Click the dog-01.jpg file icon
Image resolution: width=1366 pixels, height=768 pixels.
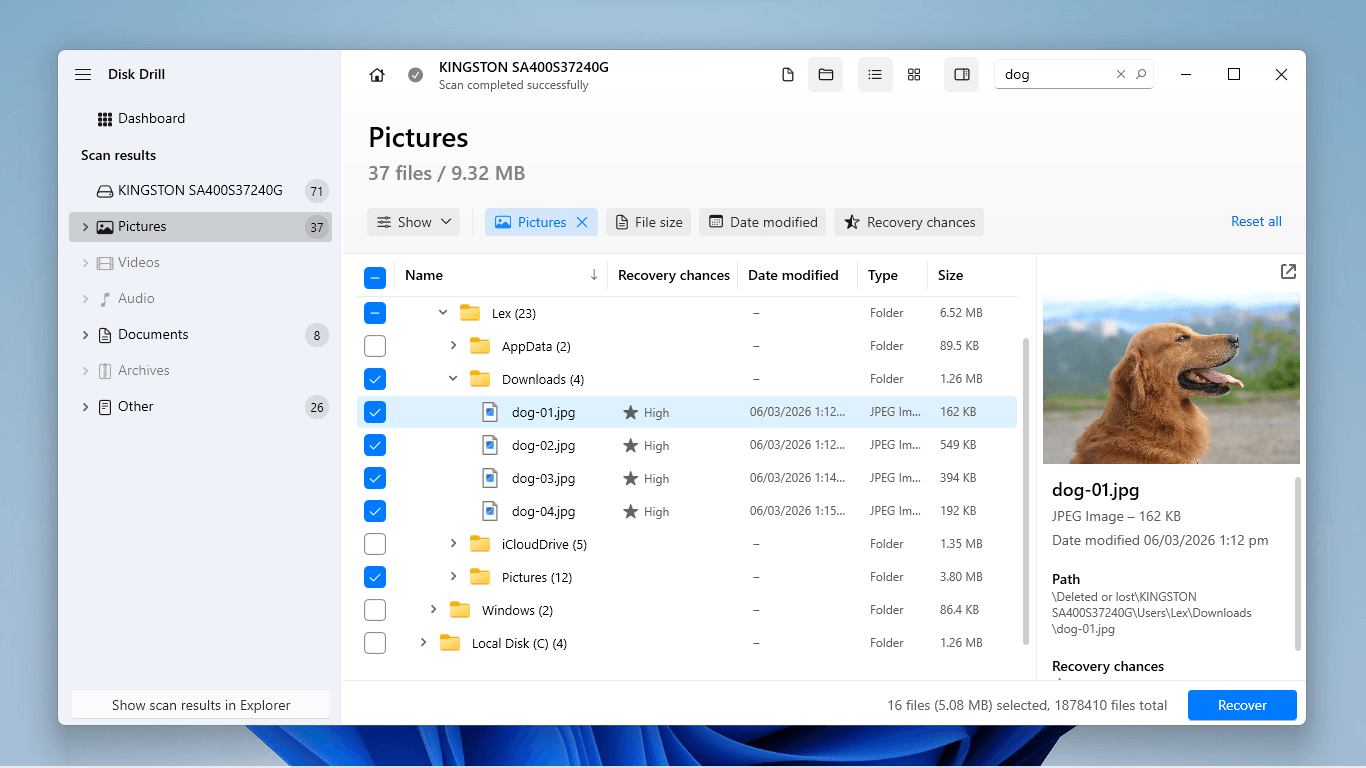click(490, 412)
